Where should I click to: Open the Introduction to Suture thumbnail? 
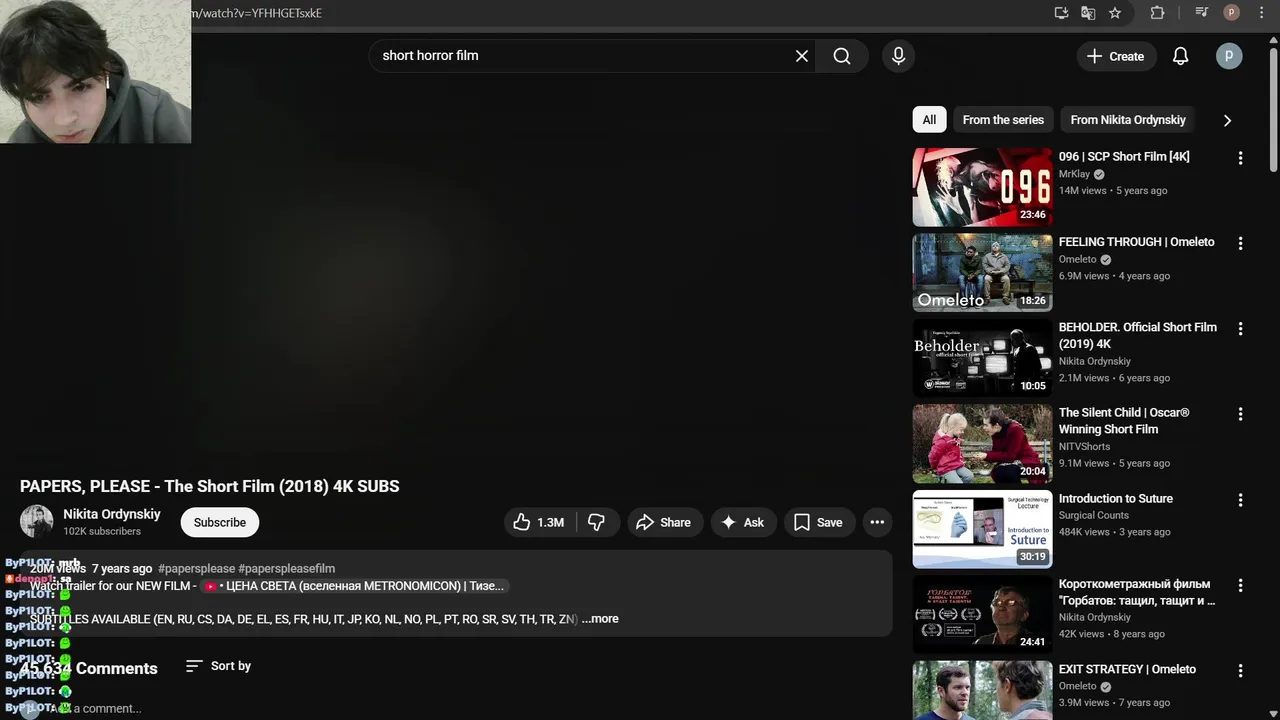(982, 529)
